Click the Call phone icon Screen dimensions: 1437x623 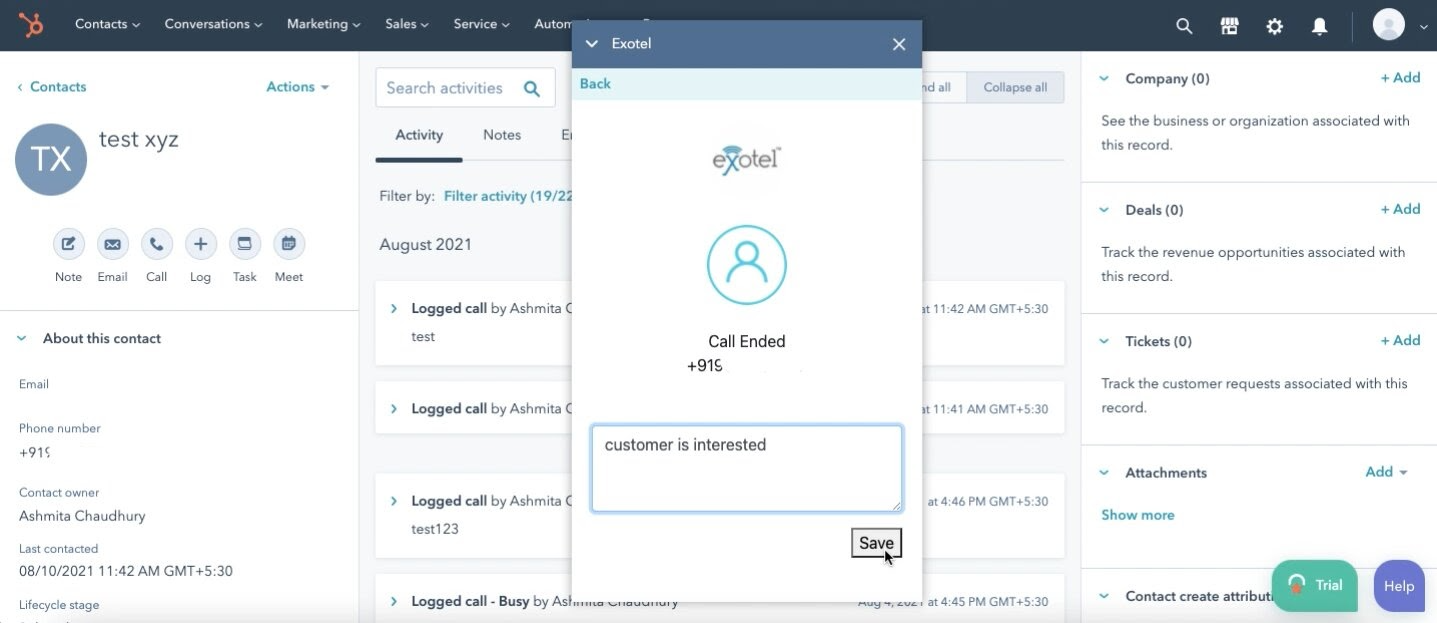click(x=156, y=244)
